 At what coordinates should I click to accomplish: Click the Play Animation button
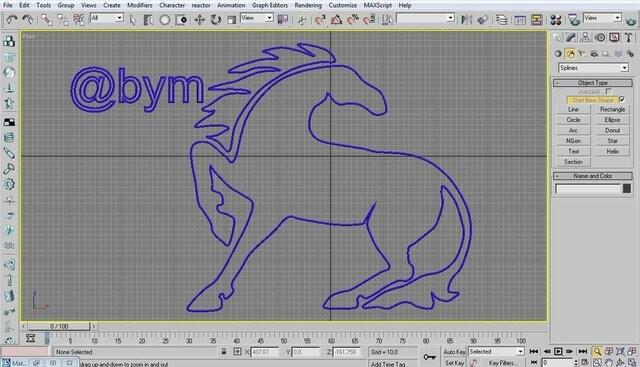tap(558, 351)
